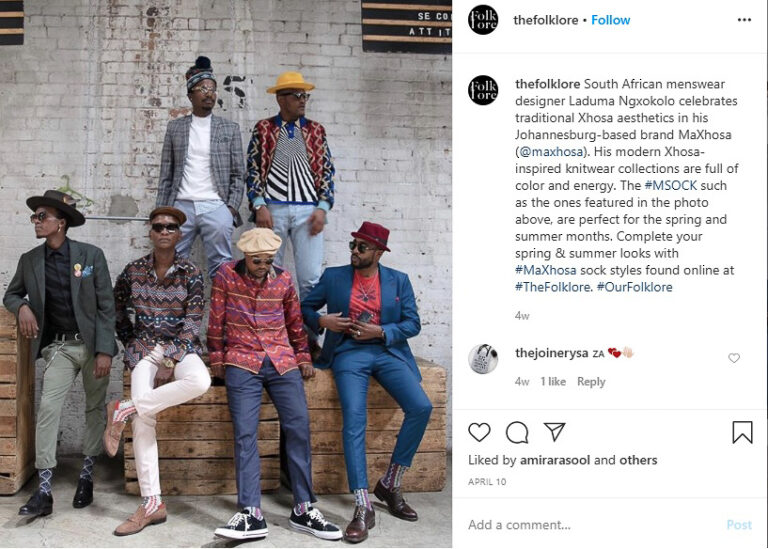Image resolution: width=768 pixels, height=549 pixels.
Task: Open the #OurFolklore hashtag
Action: click(x=634, y=287)
